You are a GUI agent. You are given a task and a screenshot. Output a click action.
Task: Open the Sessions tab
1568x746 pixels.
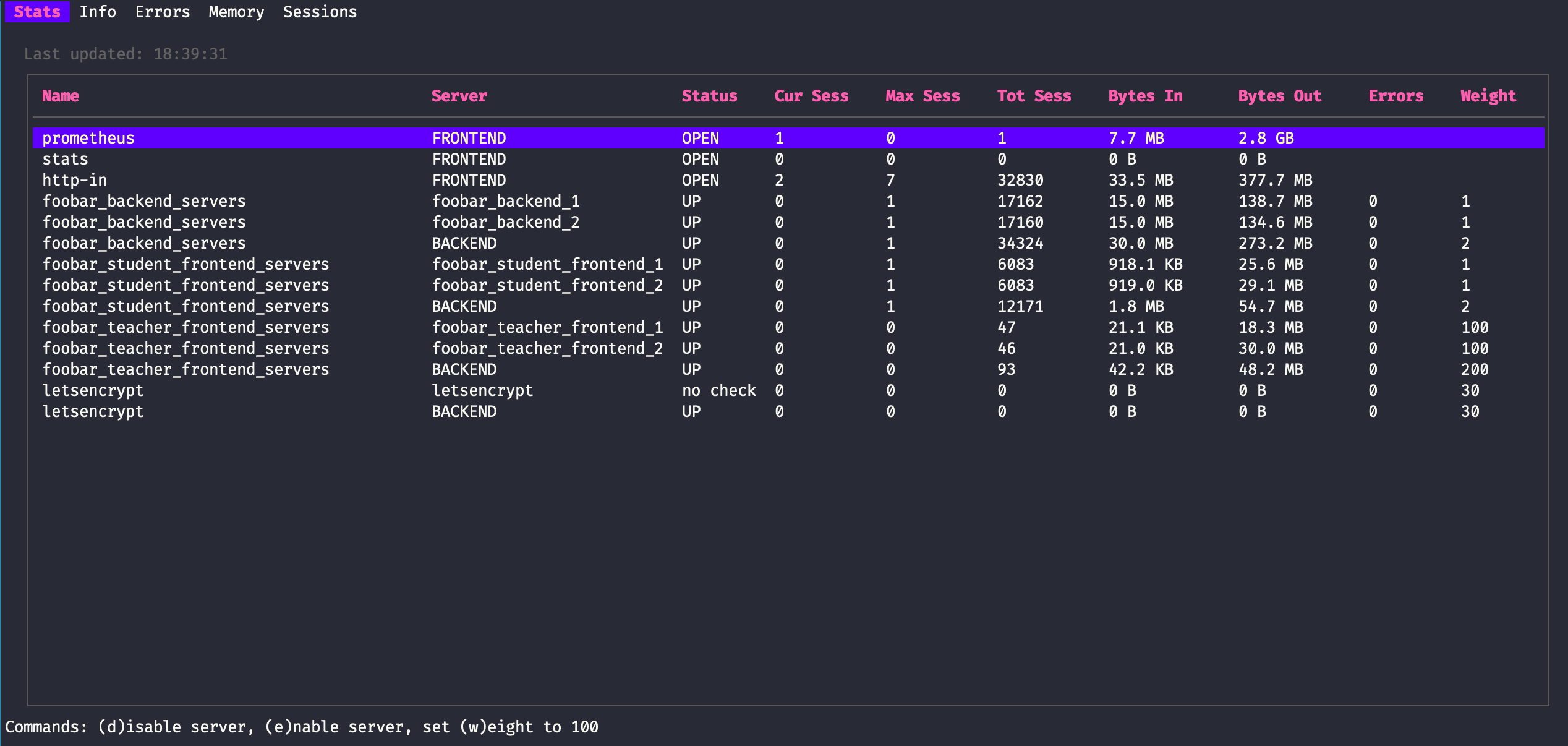pos(320,12)
